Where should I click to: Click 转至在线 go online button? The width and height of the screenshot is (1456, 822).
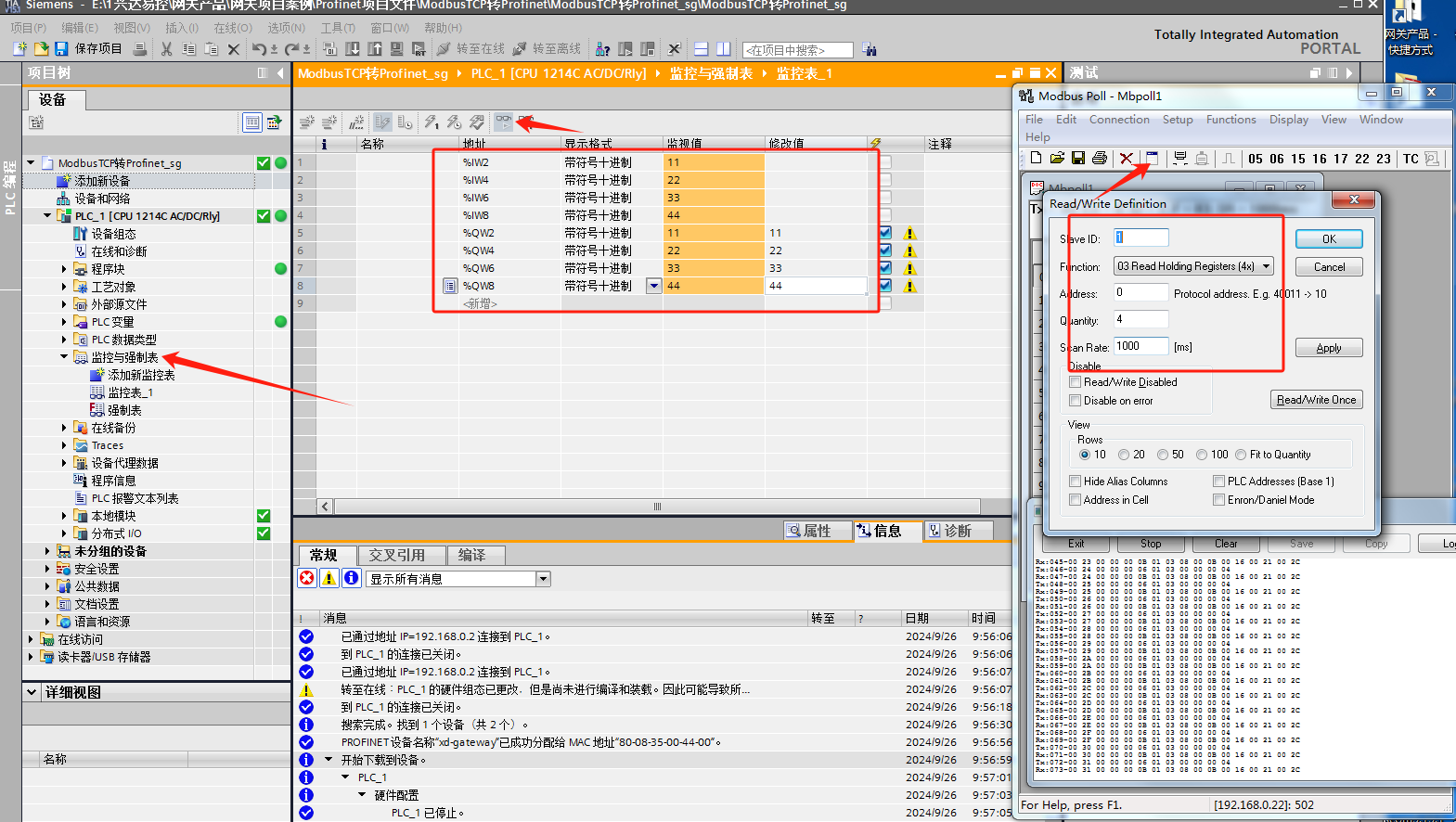[470, 49]
